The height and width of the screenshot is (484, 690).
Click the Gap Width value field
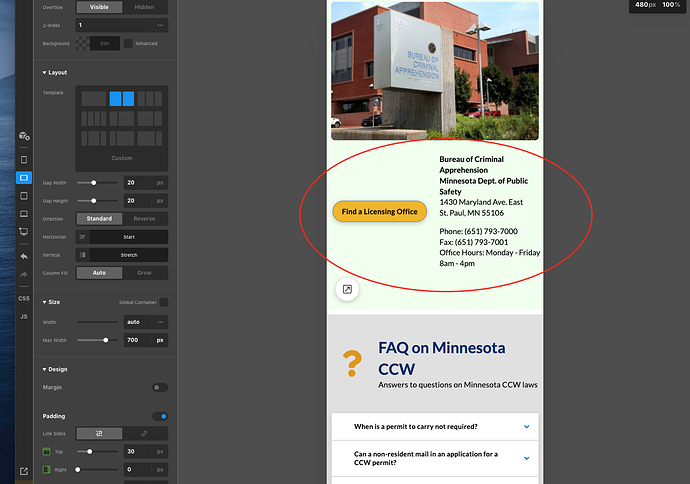[x=137, y=183]
